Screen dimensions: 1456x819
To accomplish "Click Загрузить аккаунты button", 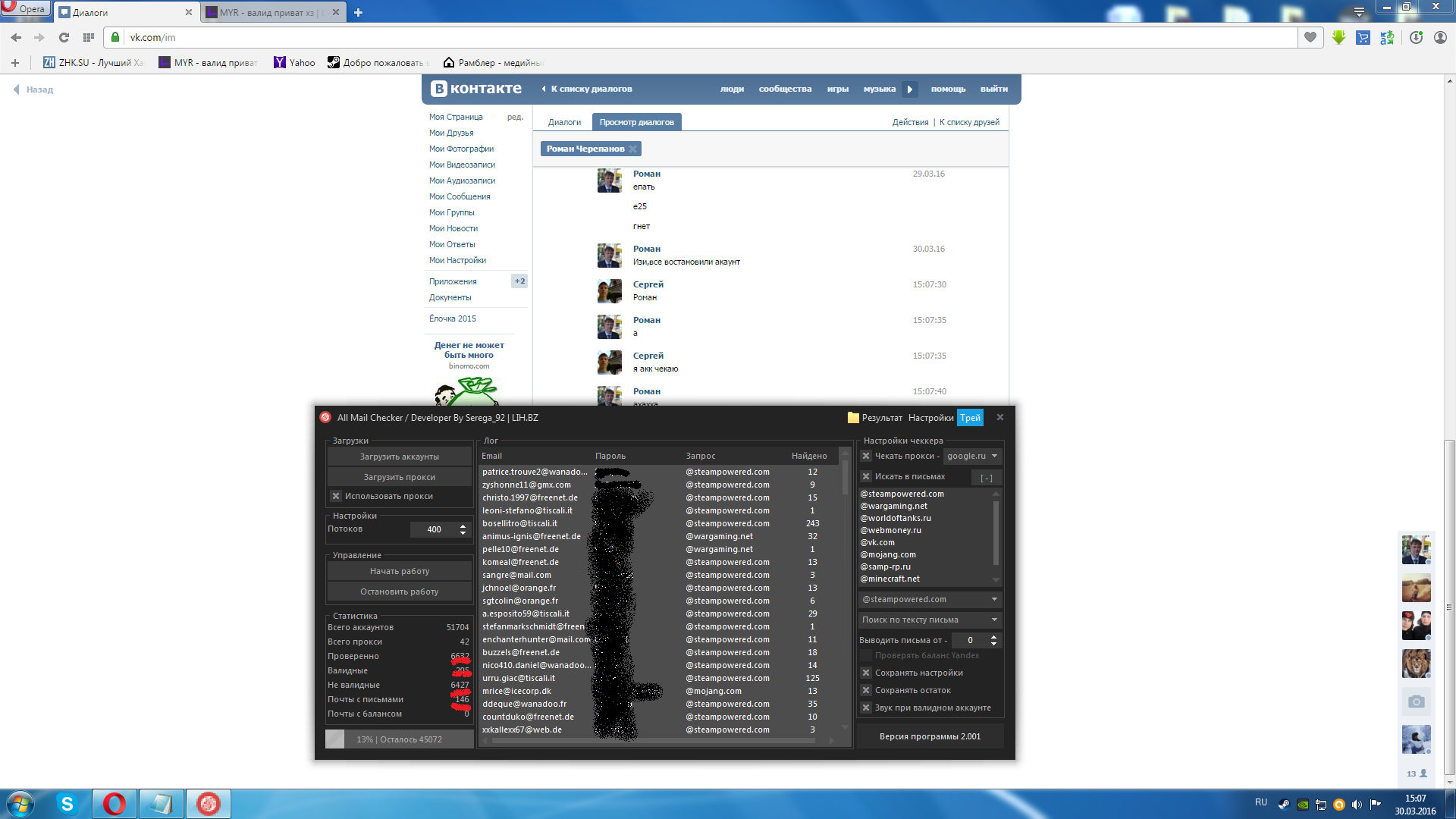I will tap(399, 457).
